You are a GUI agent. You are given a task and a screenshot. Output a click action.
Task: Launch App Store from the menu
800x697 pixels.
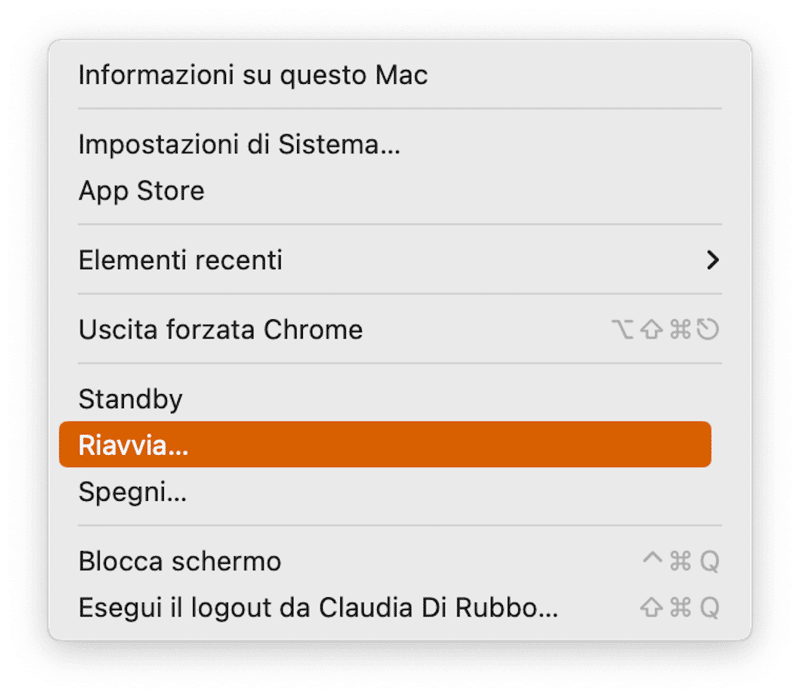tap(141, 190)
